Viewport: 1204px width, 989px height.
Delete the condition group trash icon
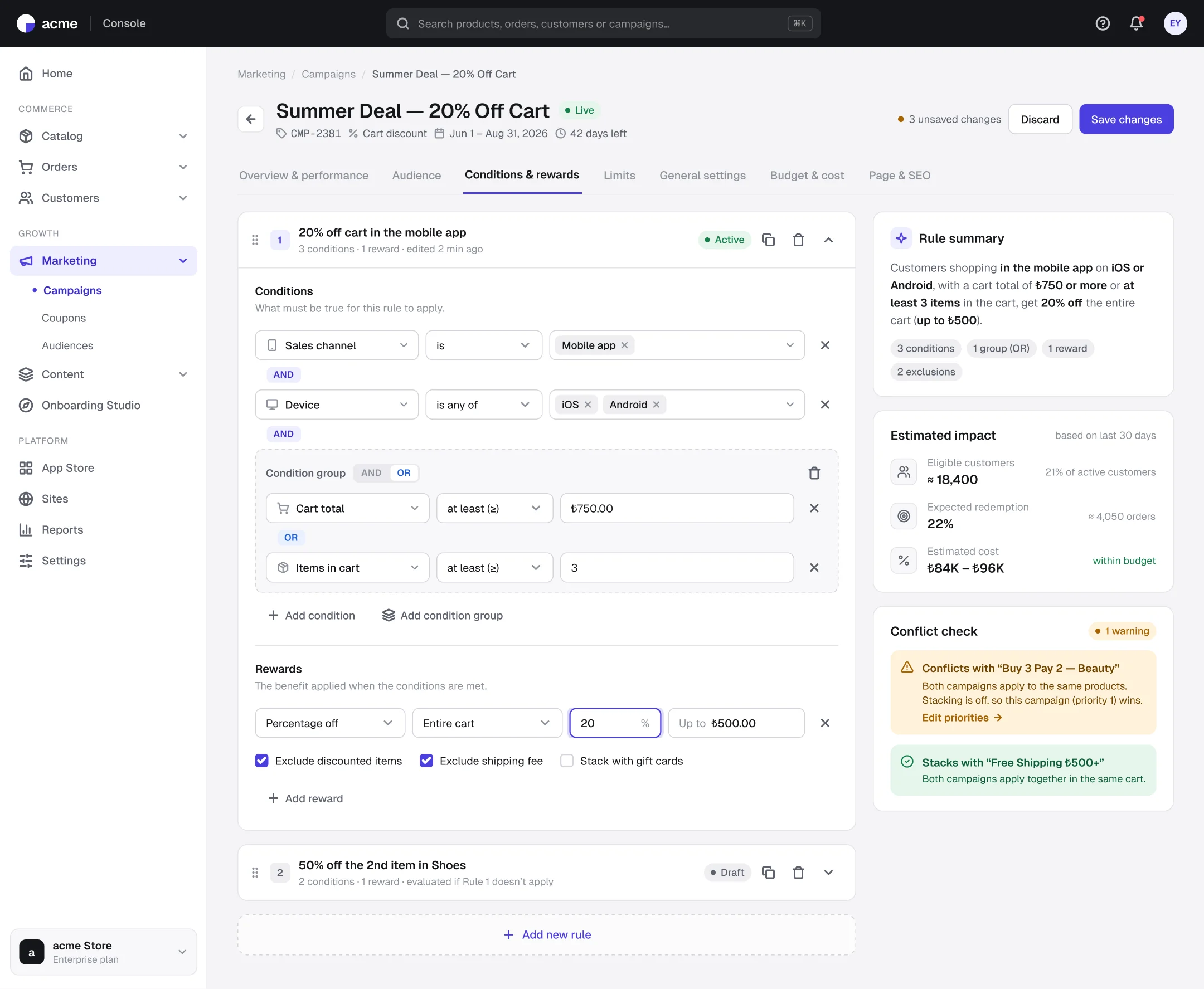click(814, 473)
